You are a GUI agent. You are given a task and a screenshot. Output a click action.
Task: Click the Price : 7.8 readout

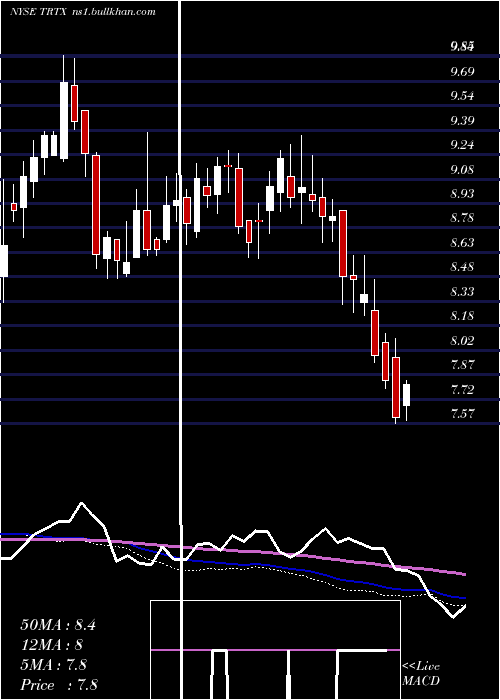tap(59, 685)
